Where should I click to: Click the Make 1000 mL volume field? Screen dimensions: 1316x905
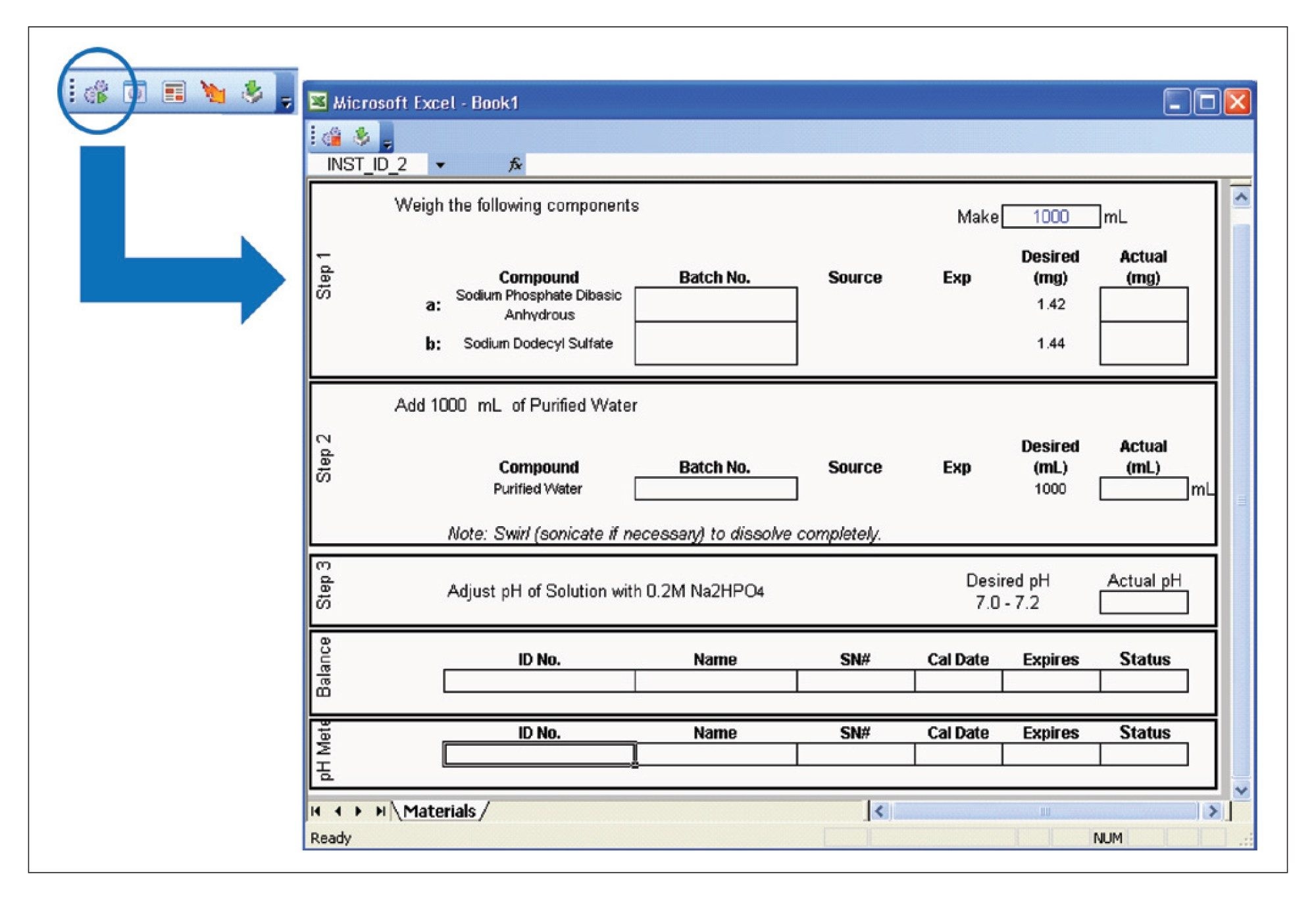(1050, 216)
